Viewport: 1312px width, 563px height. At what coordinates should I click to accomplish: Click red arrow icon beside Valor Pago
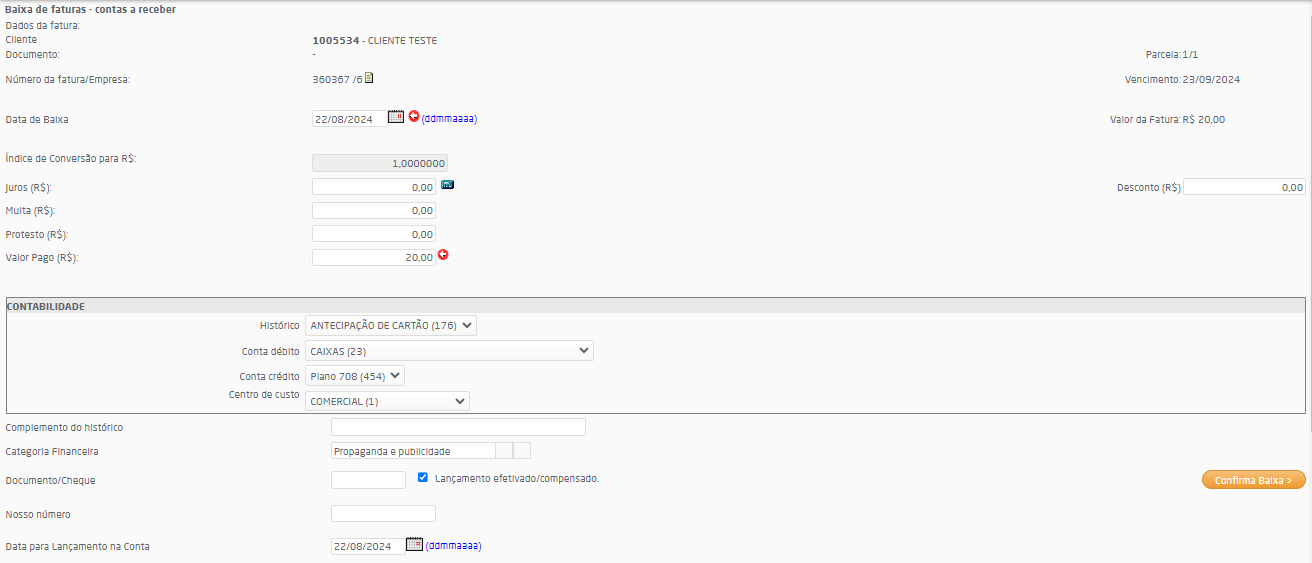[444, 255]
